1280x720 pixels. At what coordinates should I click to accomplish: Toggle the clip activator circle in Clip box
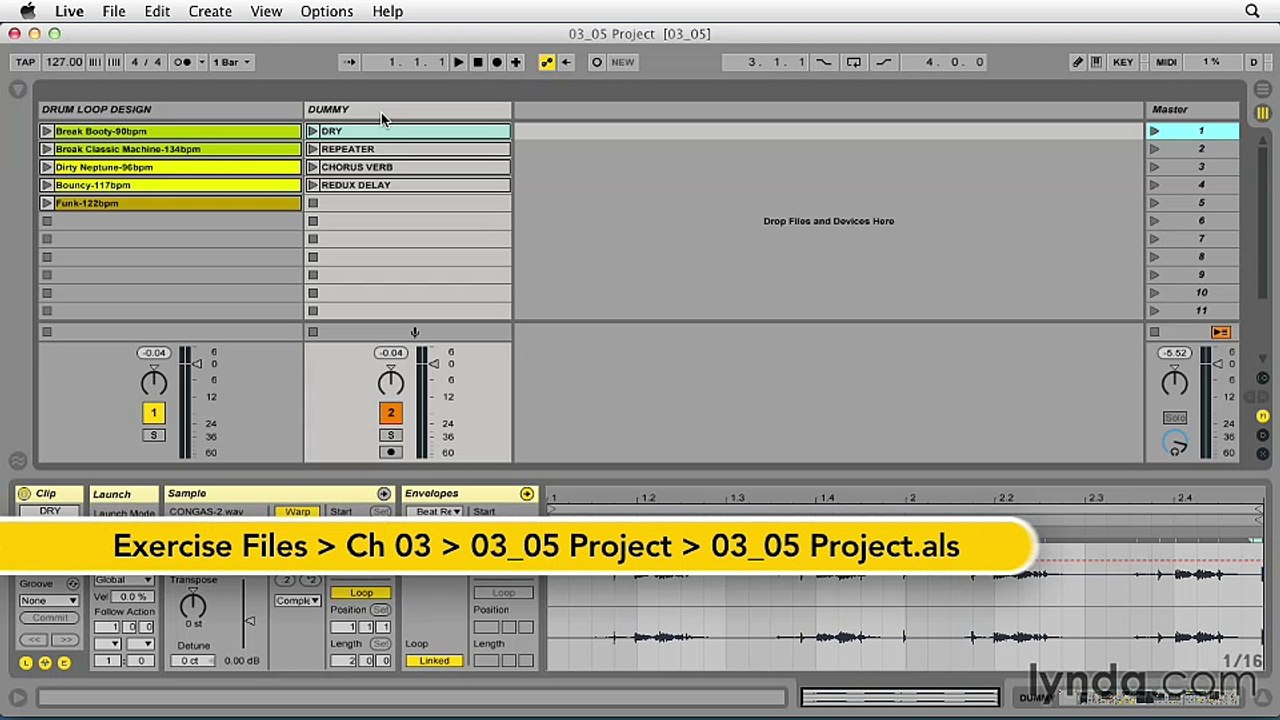(25, 494)
